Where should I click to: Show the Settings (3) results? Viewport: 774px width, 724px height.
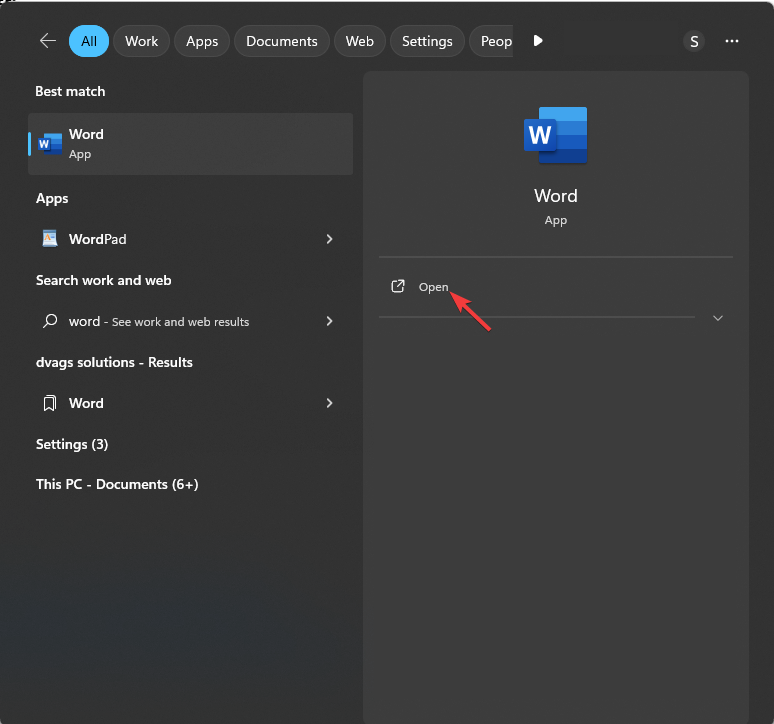point(72,444)
